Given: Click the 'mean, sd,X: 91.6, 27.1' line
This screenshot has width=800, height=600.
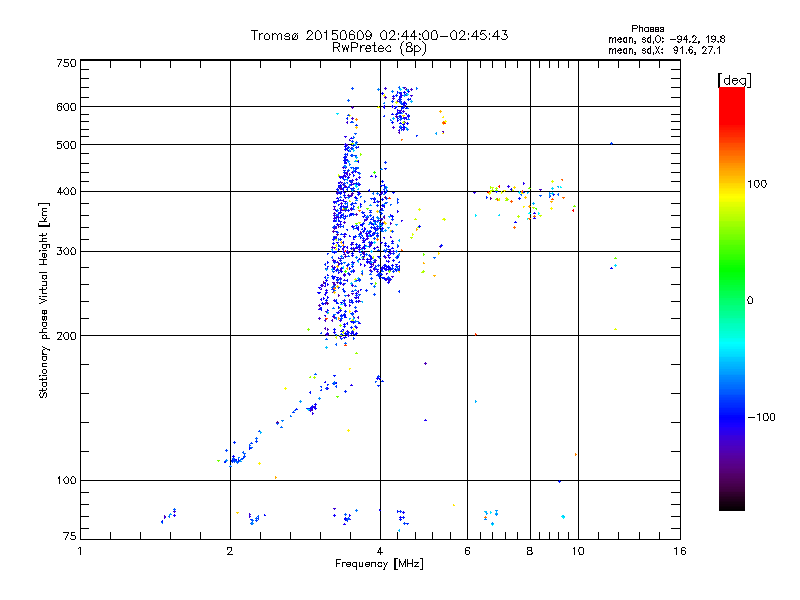Looking at the screenshot, I should 664,51.
